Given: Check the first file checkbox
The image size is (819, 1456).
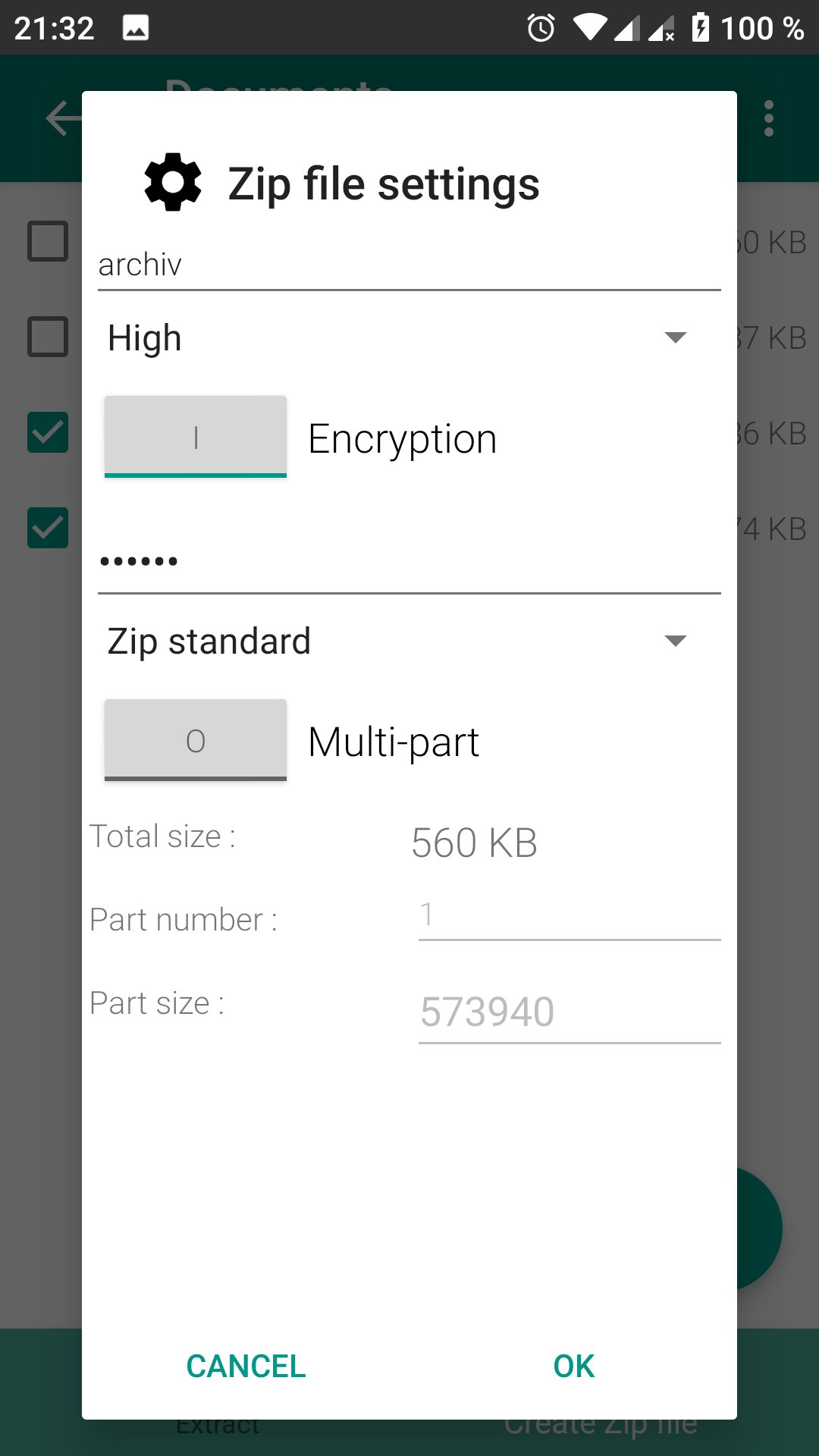Looking at the screenshot, I should tap(48, 241).
